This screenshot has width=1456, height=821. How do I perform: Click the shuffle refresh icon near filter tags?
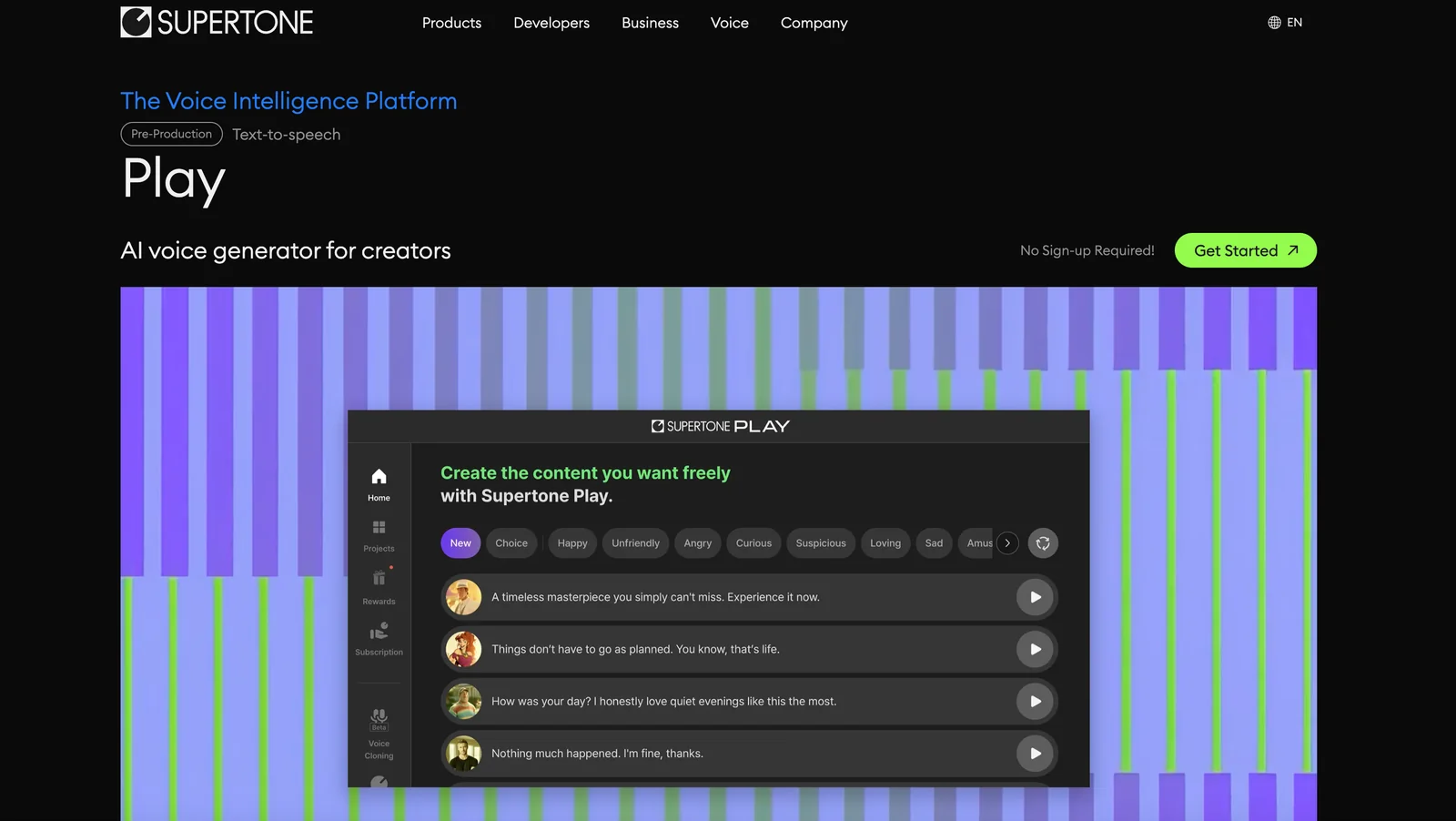click(1043, 542)
